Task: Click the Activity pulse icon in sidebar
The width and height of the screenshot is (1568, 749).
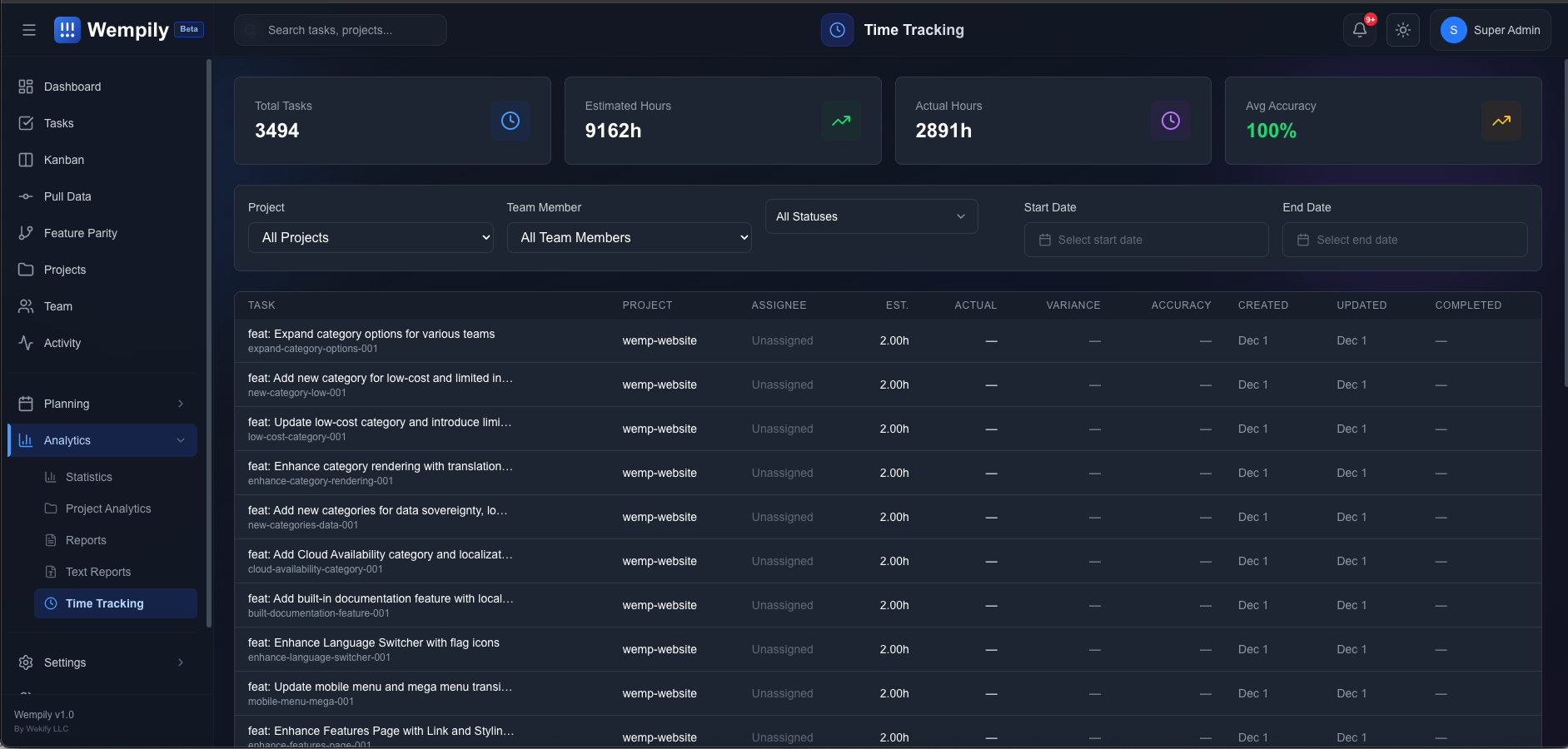Action: 26,343
